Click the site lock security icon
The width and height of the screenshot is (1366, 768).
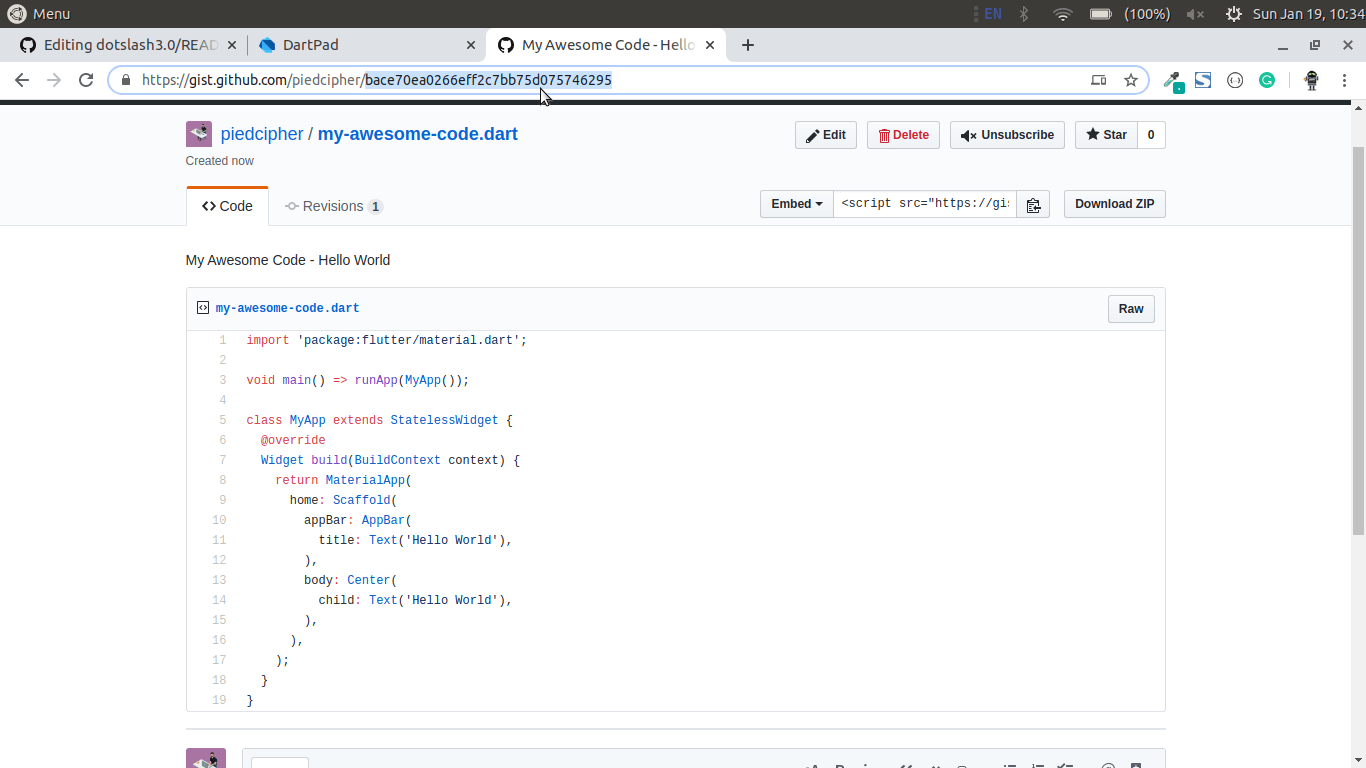(x=126, y=80)
